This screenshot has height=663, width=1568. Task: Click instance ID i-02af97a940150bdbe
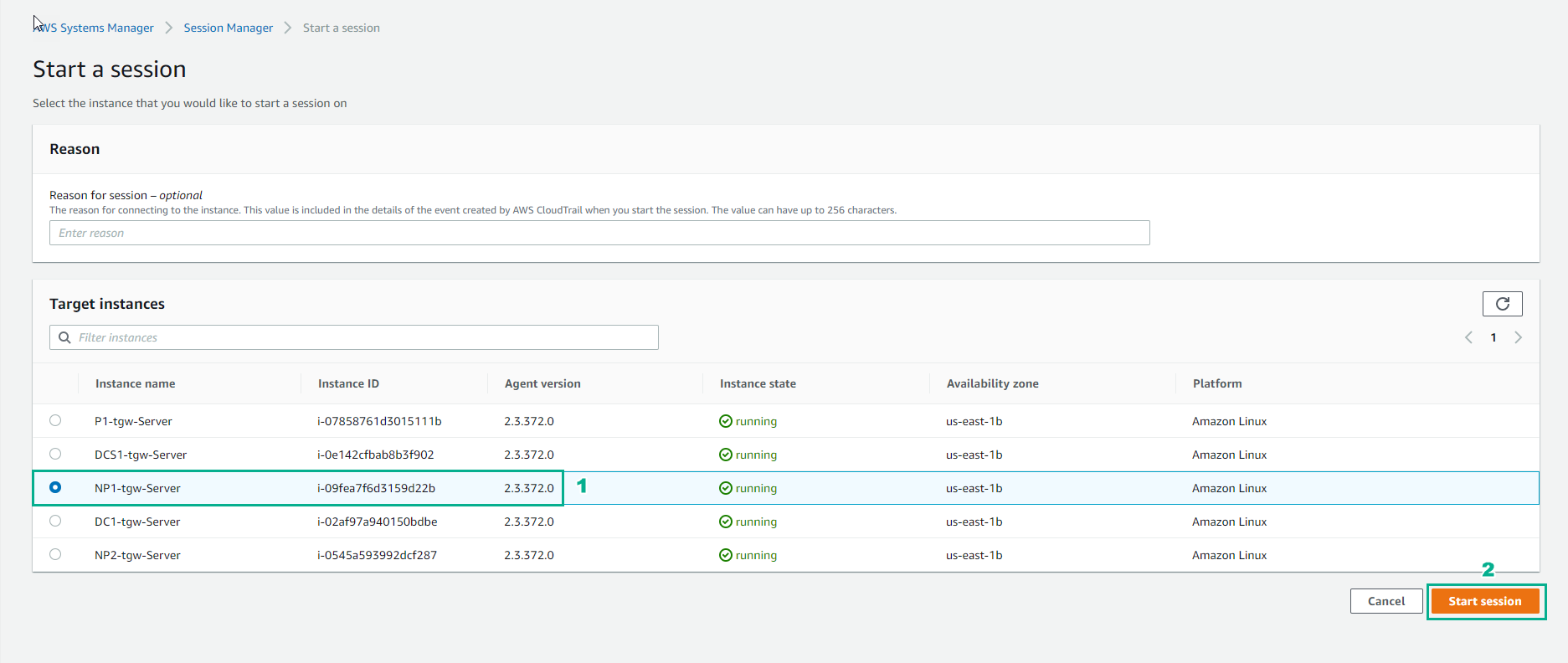coord(377,522)
